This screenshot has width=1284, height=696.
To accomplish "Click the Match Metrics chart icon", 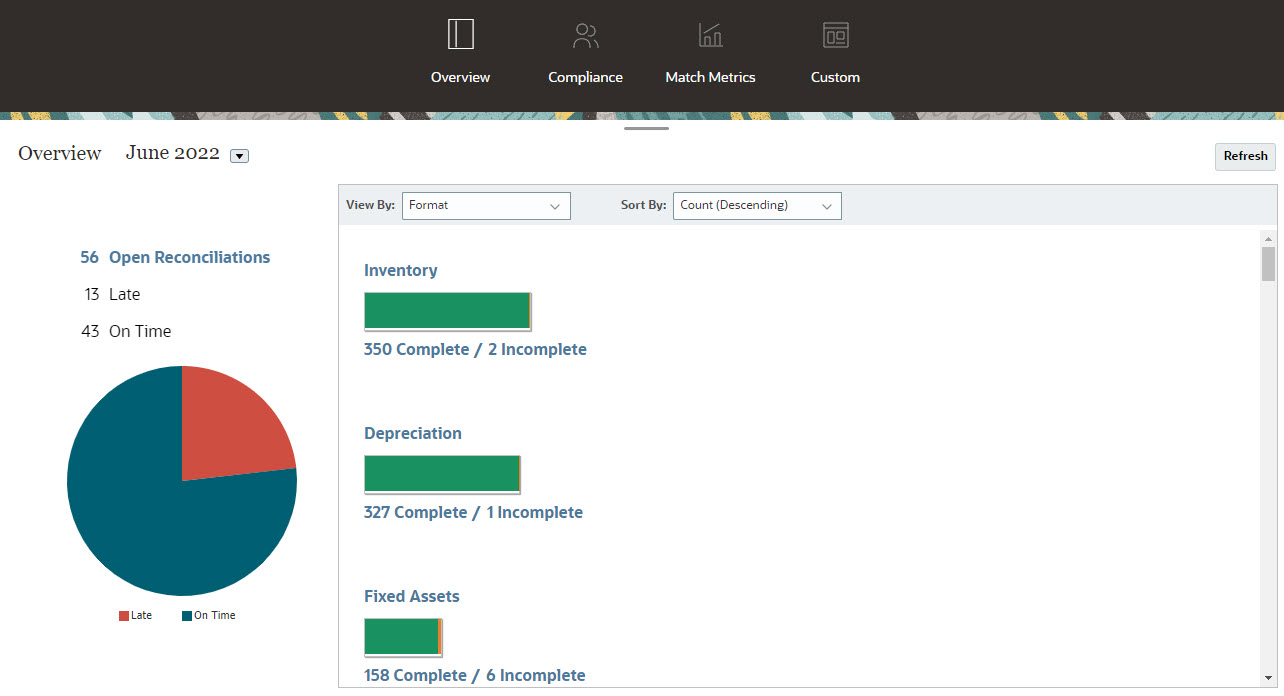I will tap(710, 34).
